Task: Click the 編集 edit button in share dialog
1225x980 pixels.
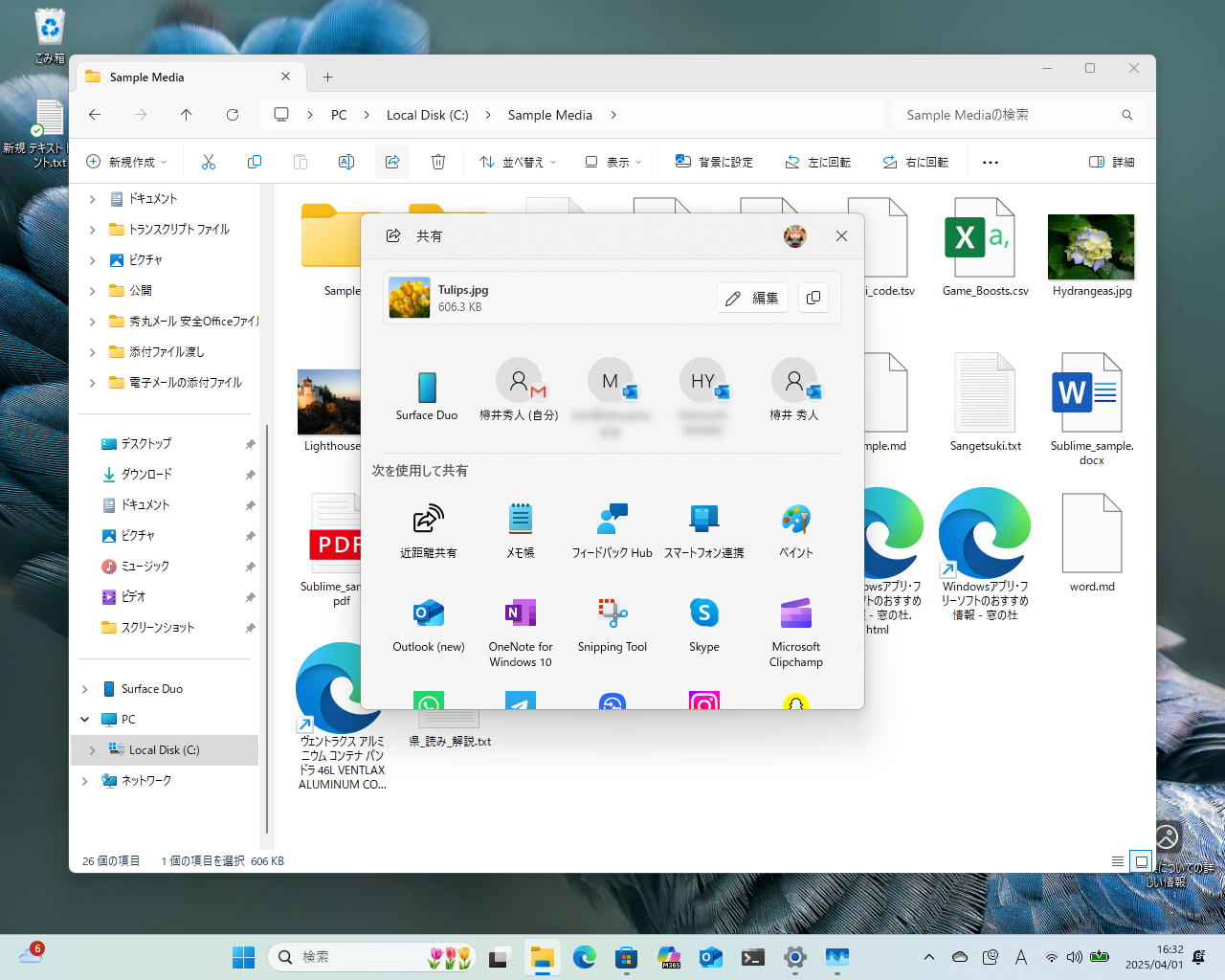Action: (752, 298)
